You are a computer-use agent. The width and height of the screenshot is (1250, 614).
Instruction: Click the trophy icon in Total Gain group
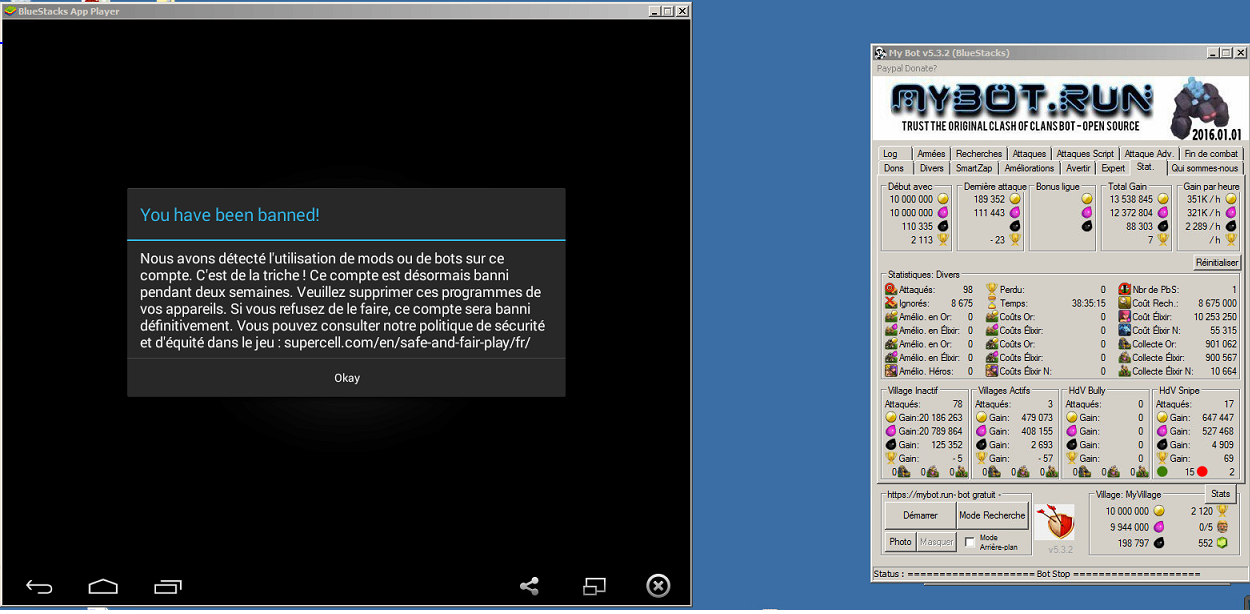tap(1161, 240)
